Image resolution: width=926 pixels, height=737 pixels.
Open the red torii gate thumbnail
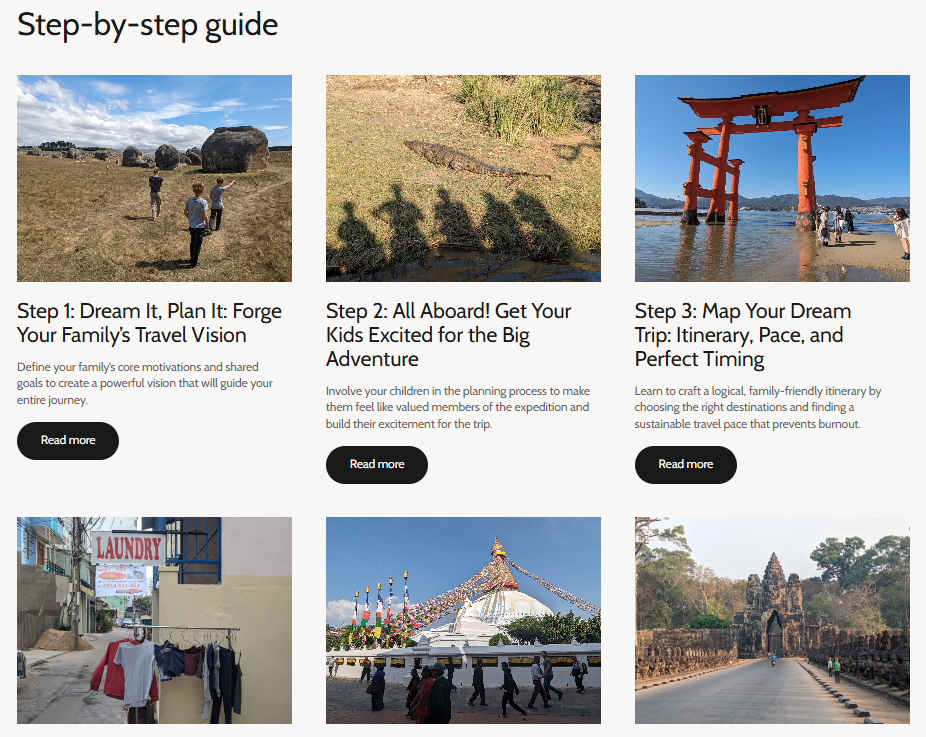pyautogui.click(x=772, y=178)
